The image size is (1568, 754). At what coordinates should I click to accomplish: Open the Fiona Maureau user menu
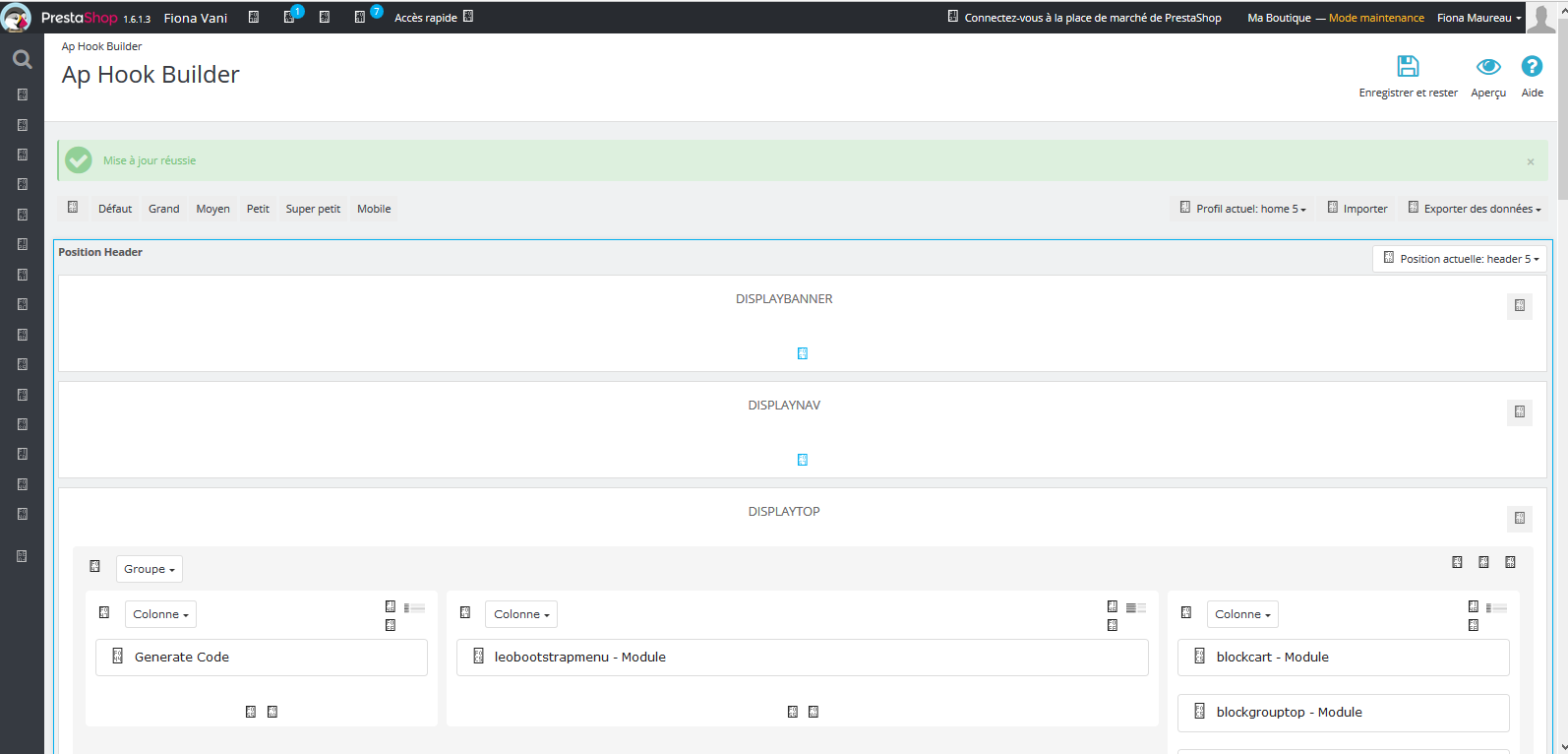[x=1478, y=18]
